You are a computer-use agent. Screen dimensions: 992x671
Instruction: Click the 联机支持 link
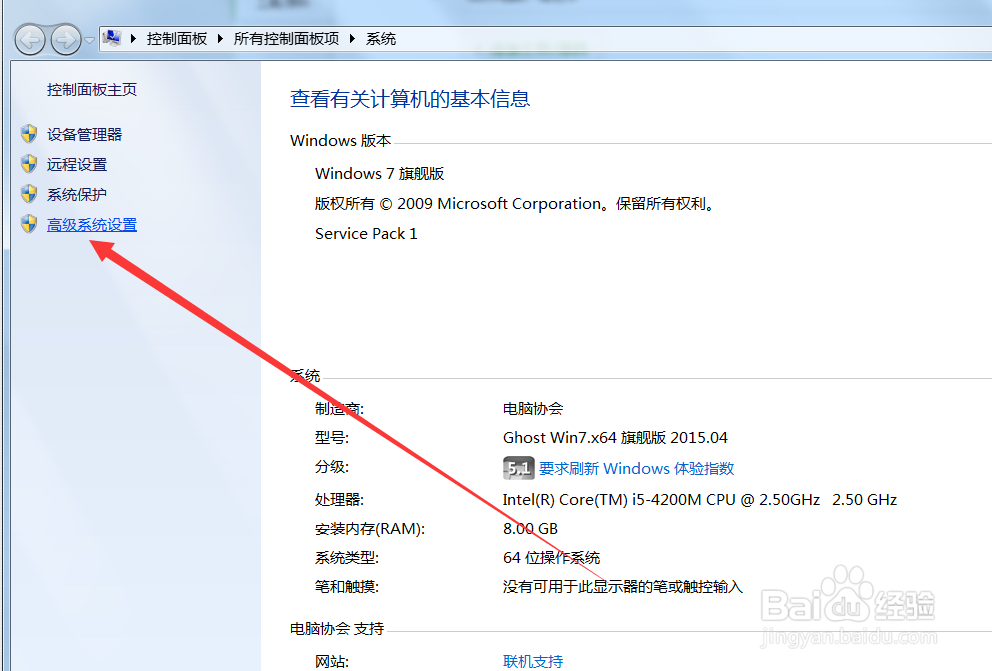click(533, 661)
